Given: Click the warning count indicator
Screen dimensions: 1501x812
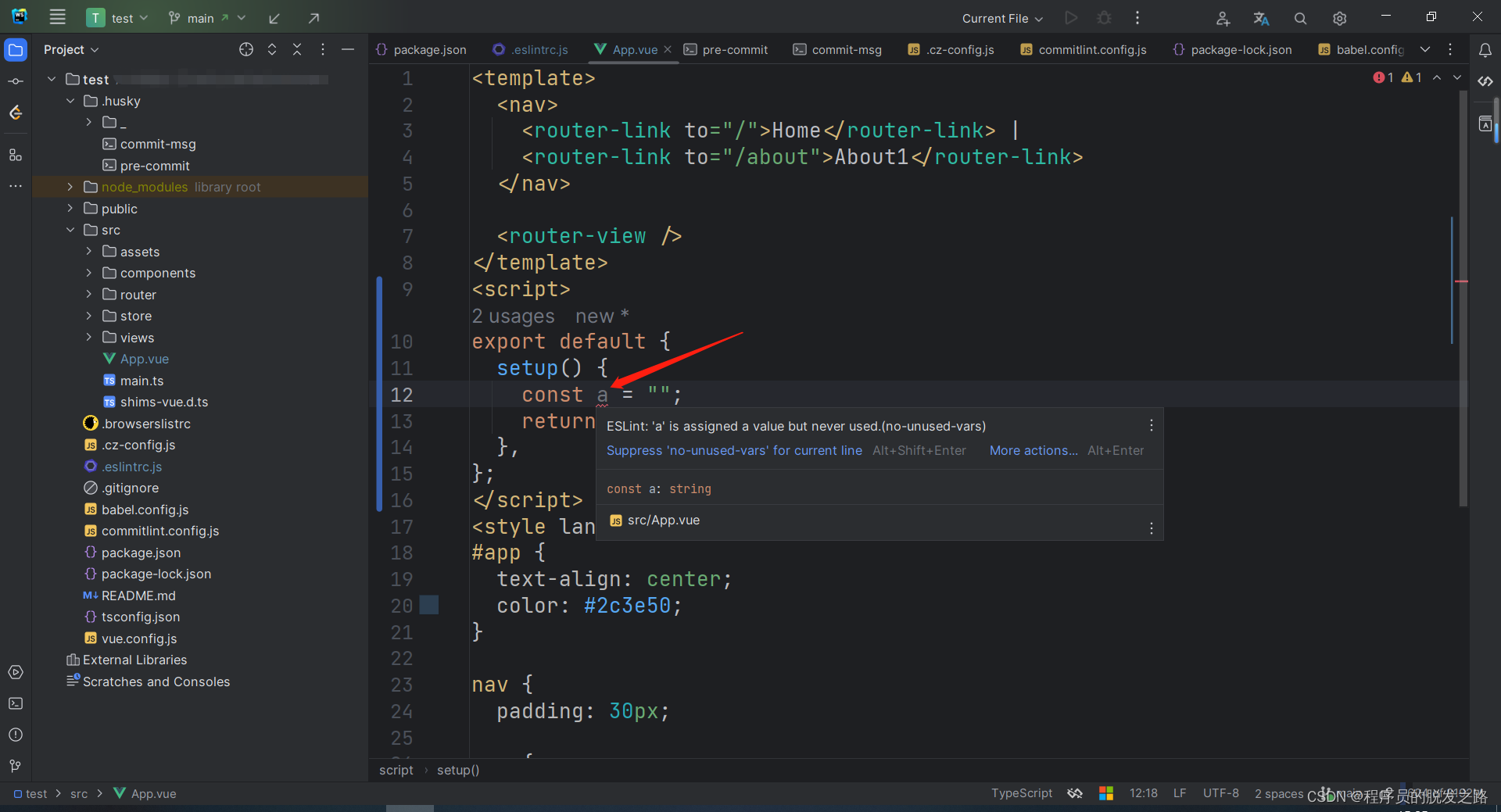Looking at the screenshot, I should click(1411, 77).
